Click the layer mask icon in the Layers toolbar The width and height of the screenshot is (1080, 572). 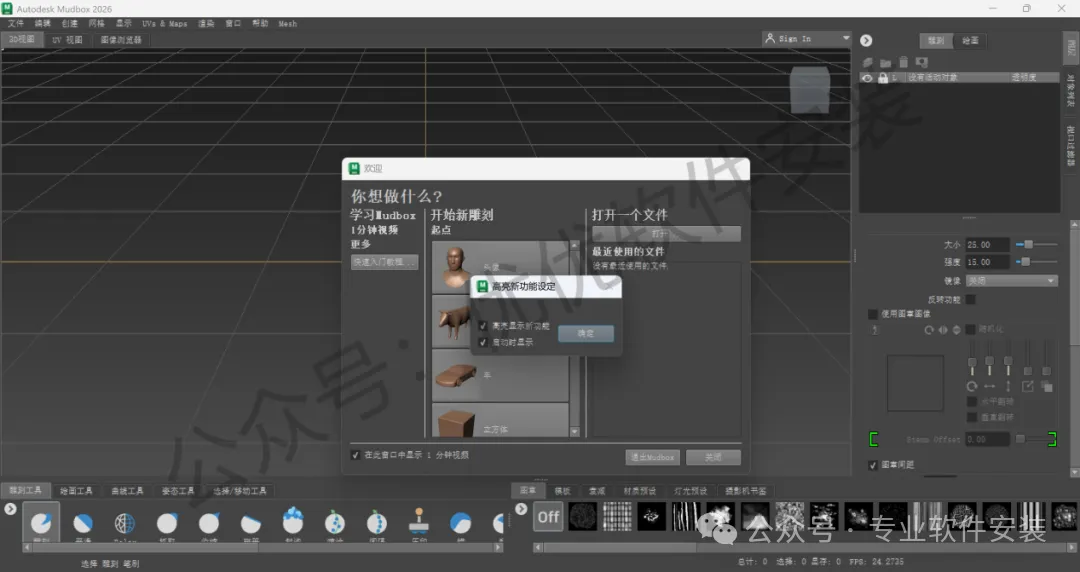(x=921, y=63)
